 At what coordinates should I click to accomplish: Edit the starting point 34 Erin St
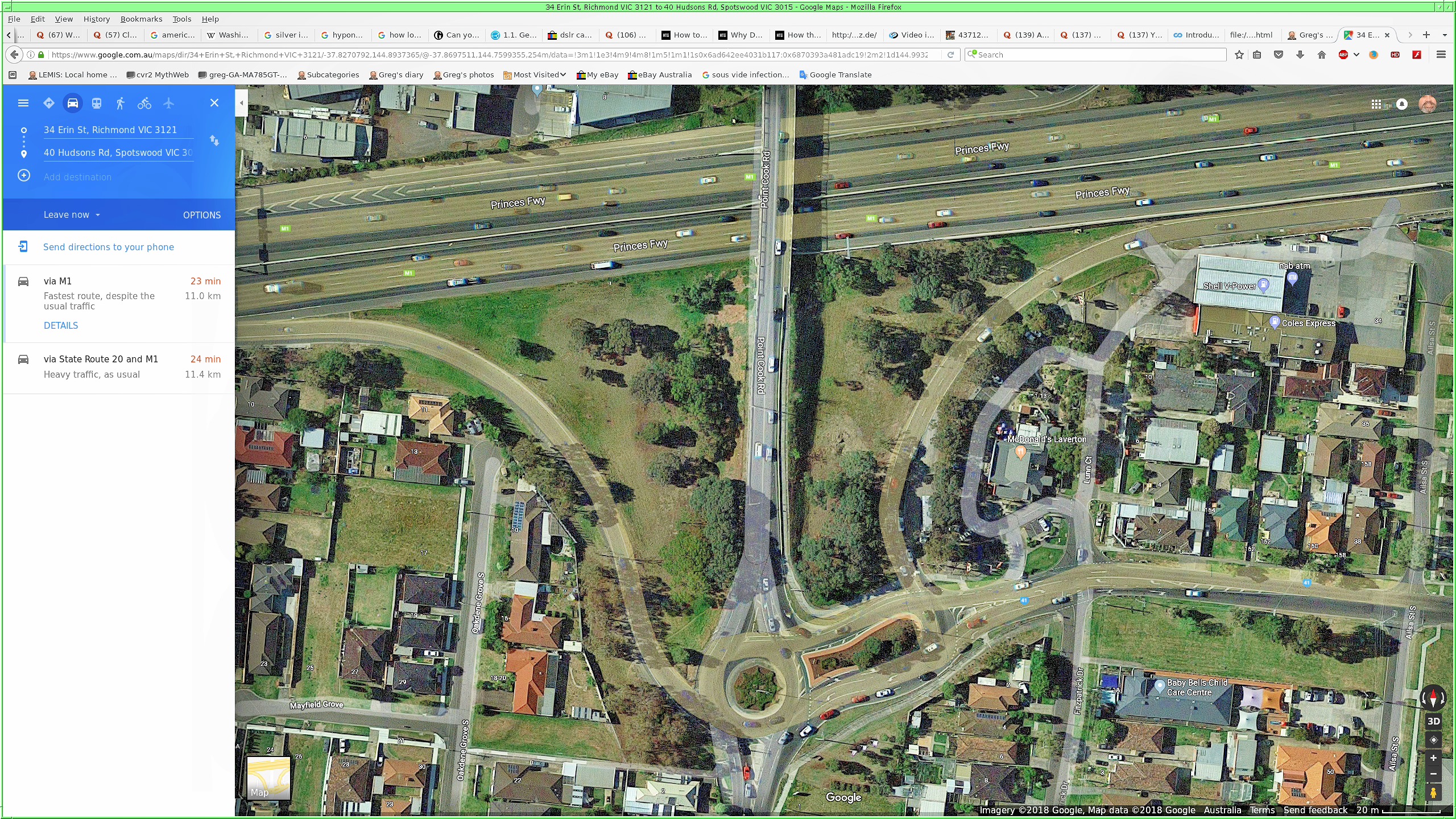(x=118, y=130)
